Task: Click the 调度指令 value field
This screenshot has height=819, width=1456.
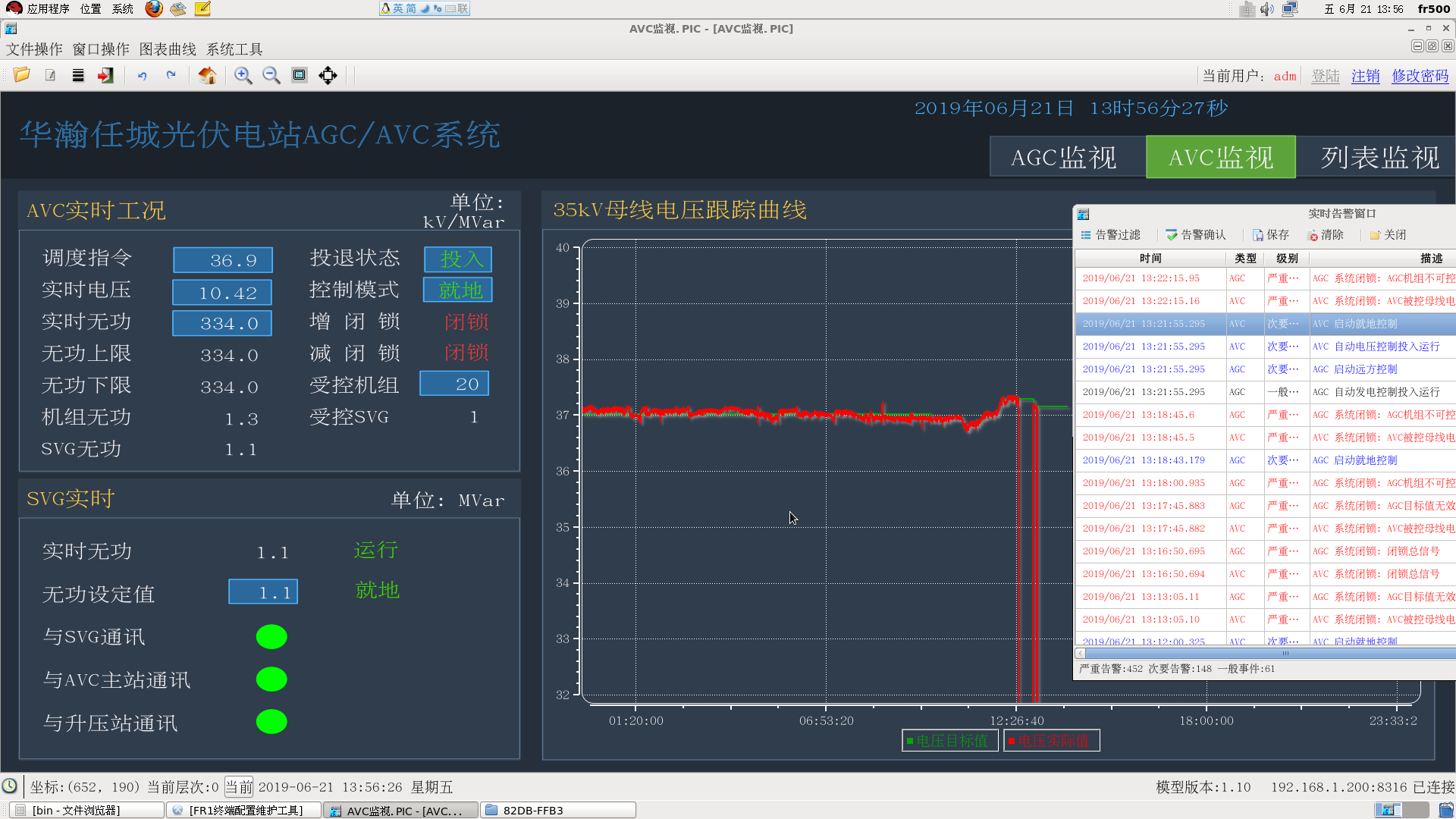Action: click(x=223, y=260)
